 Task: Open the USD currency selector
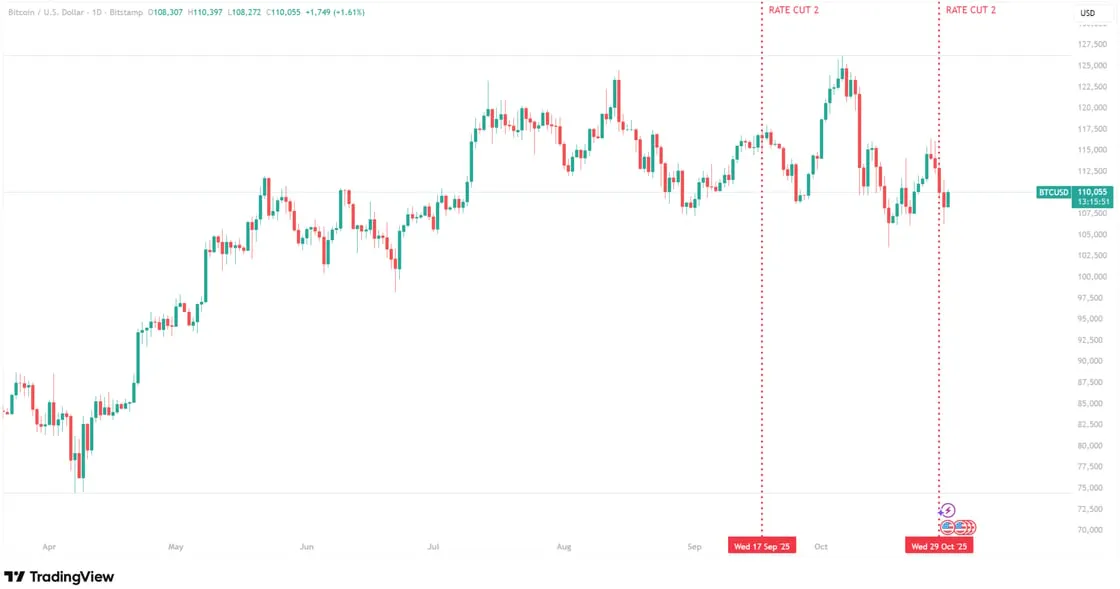[1087, 13]
